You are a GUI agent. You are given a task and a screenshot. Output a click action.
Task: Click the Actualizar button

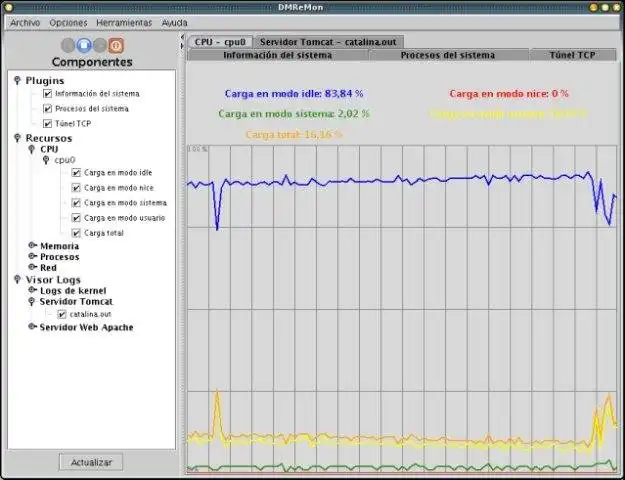(x=91, y=462)
